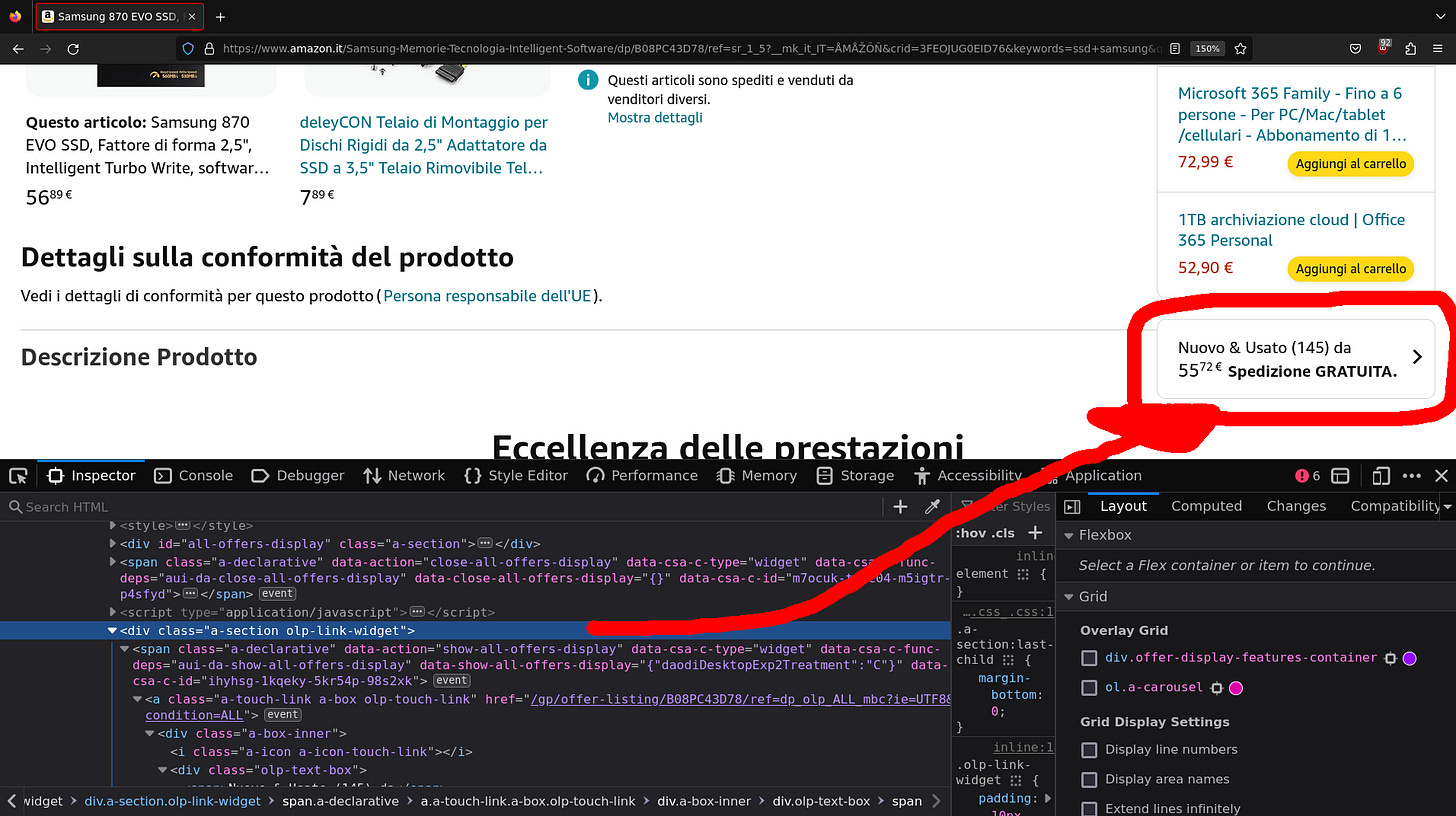Viewport: 1456px width, 816px height.
Task: Select the element picker tool
Action: tap(17, 475)
